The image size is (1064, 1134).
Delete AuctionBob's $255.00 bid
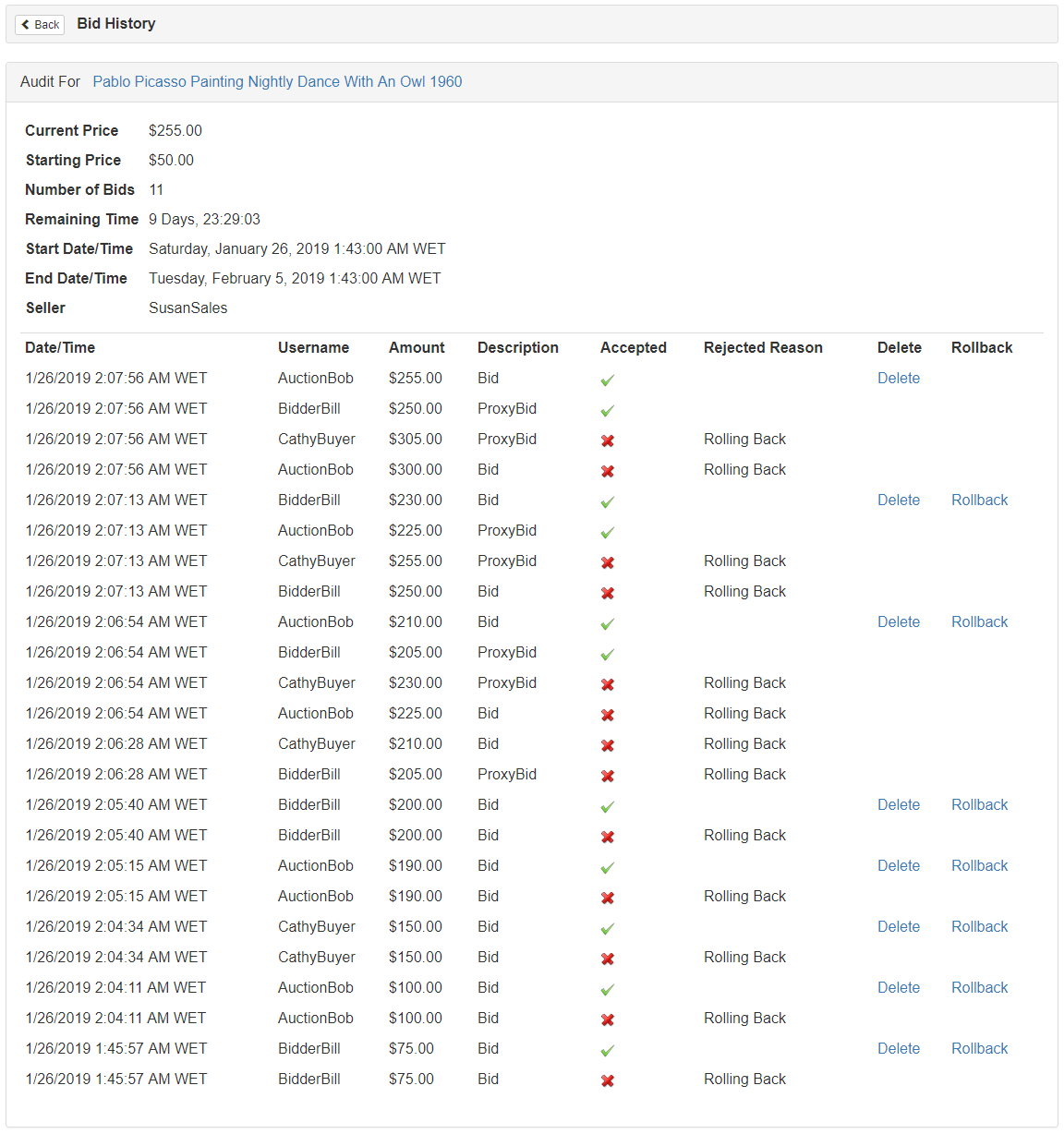899,378
